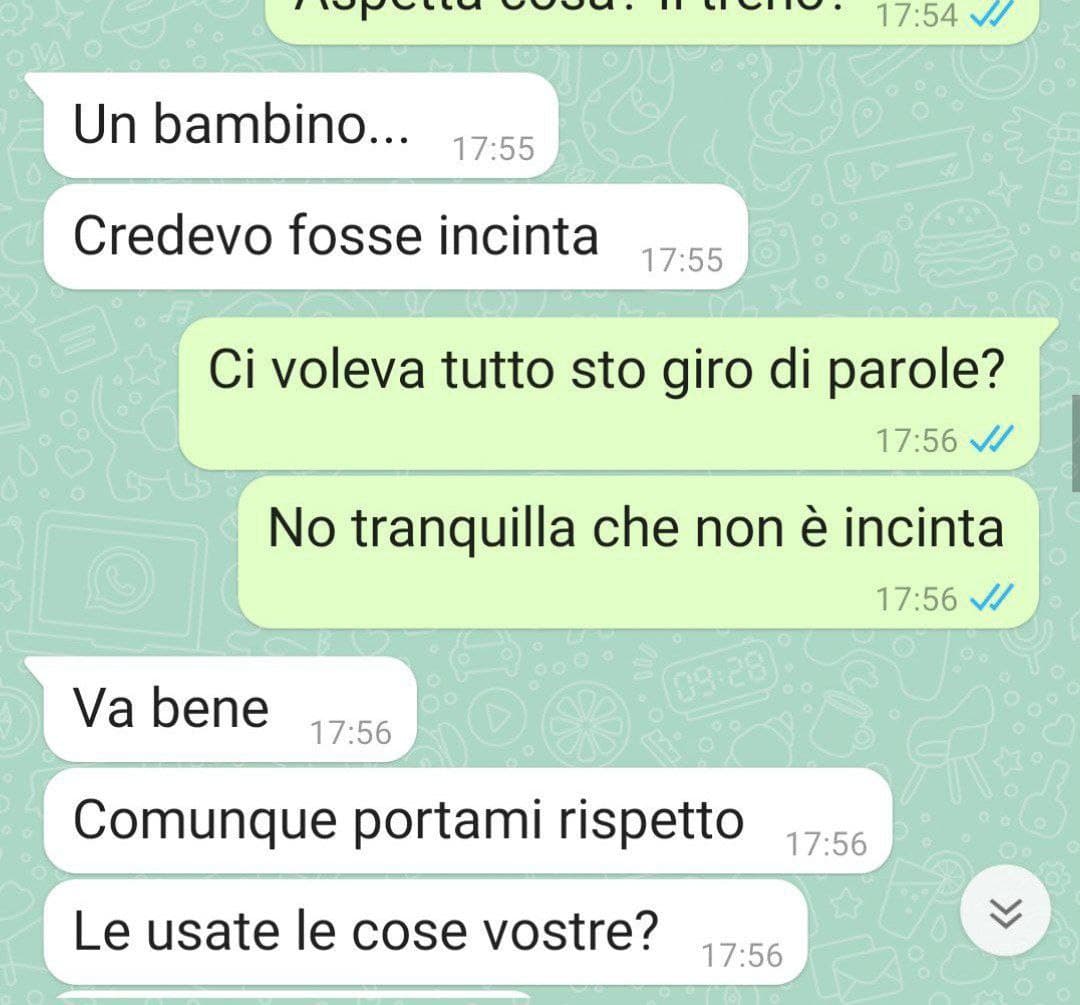Tap the 'Le usate le cose vostre?' message

425,932
